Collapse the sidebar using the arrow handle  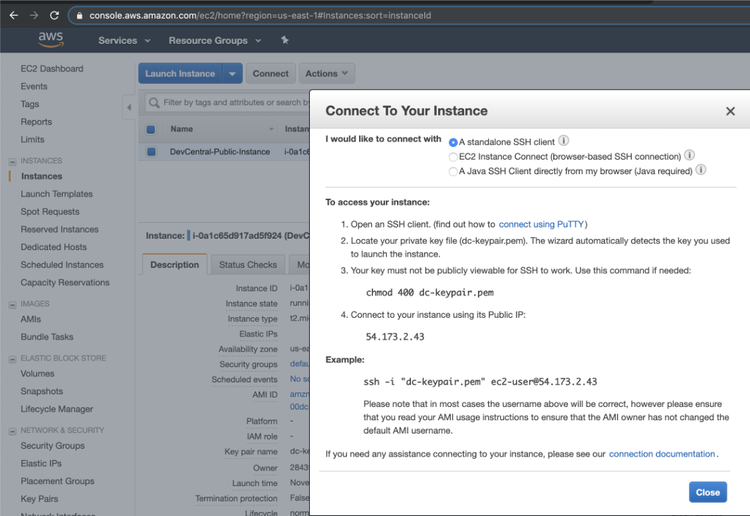129,106
